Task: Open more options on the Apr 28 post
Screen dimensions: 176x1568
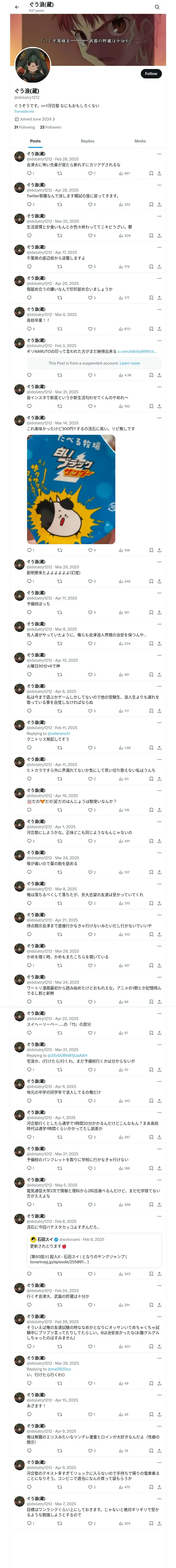Action: [x=159, y=185]
